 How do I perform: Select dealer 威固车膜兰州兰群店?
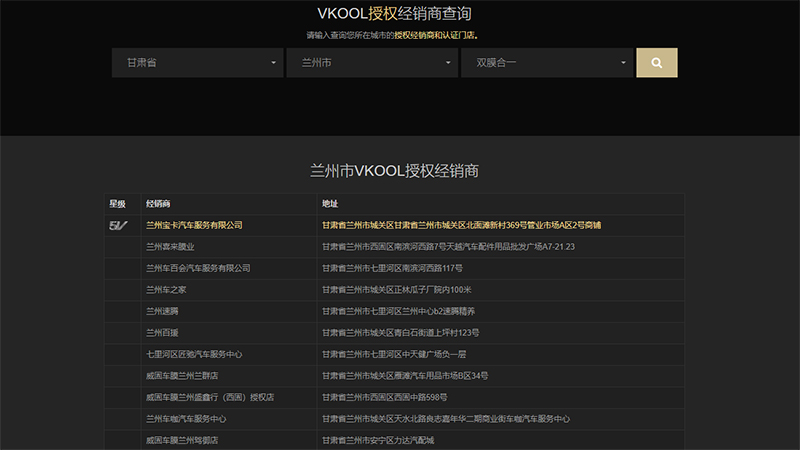(182, 376)
